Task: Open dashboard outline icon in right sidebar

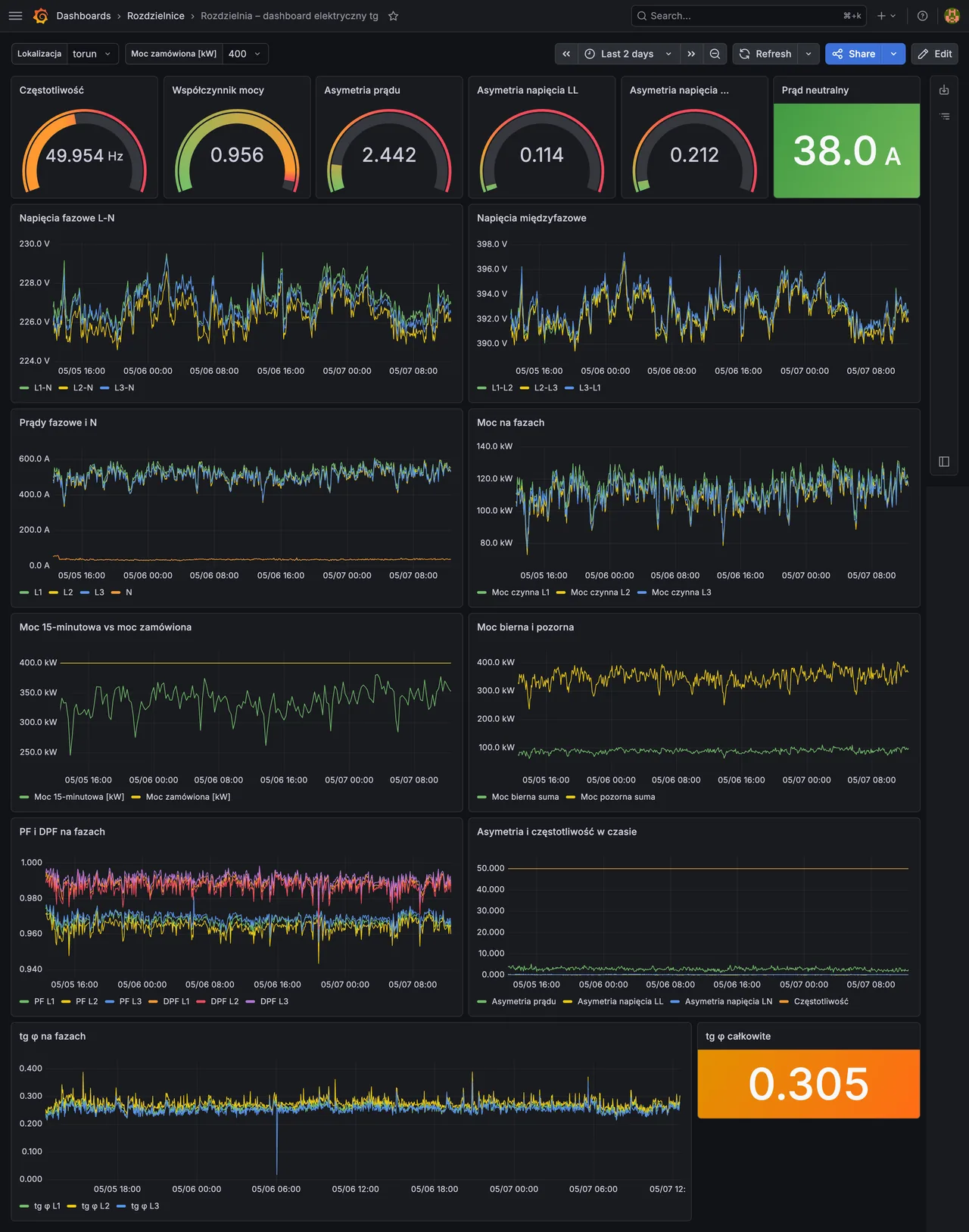Action: (944, 117)
